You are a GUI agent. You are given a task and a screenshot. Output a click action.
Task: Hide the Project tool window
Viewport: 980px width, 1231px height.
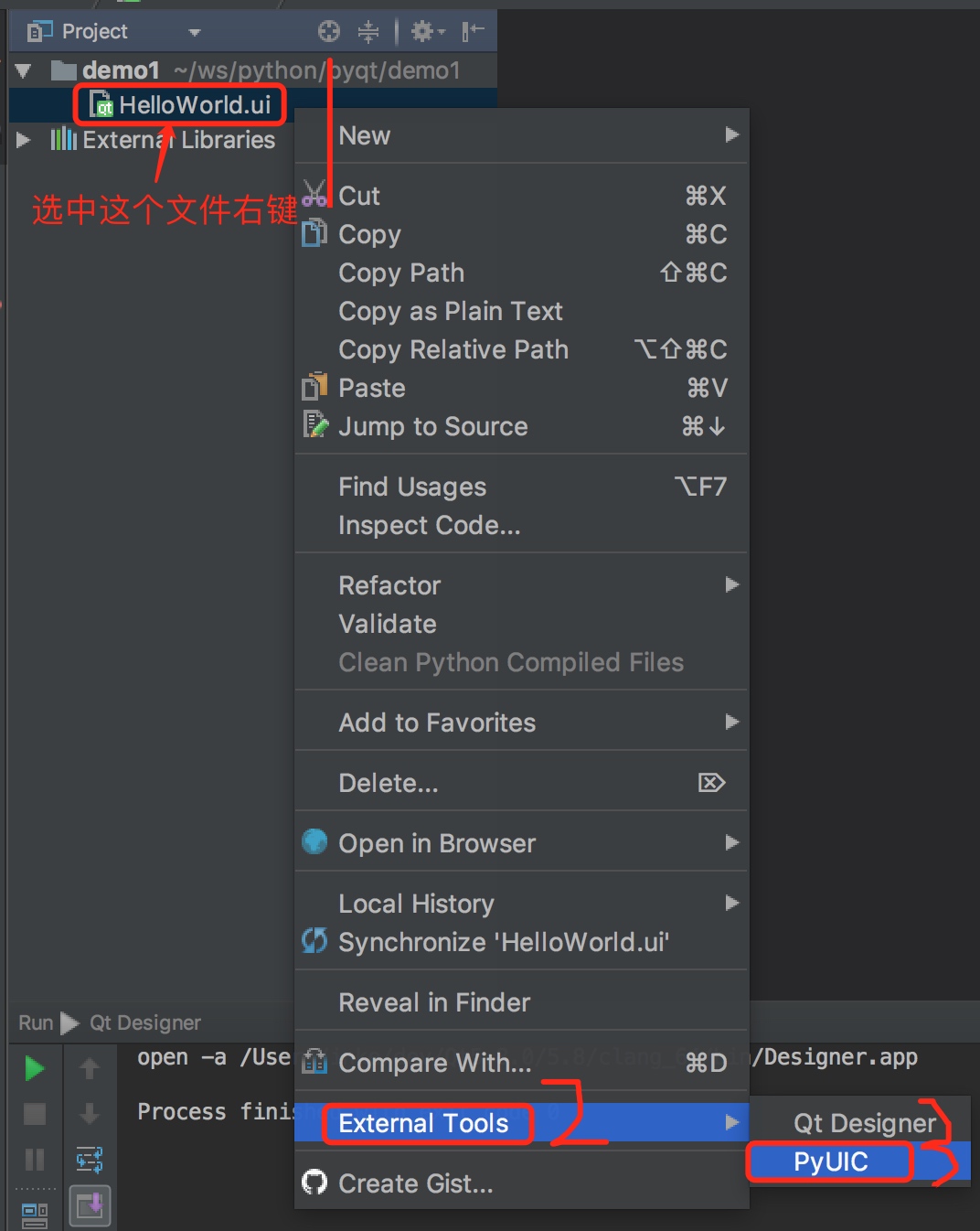[x=472, y=32]
